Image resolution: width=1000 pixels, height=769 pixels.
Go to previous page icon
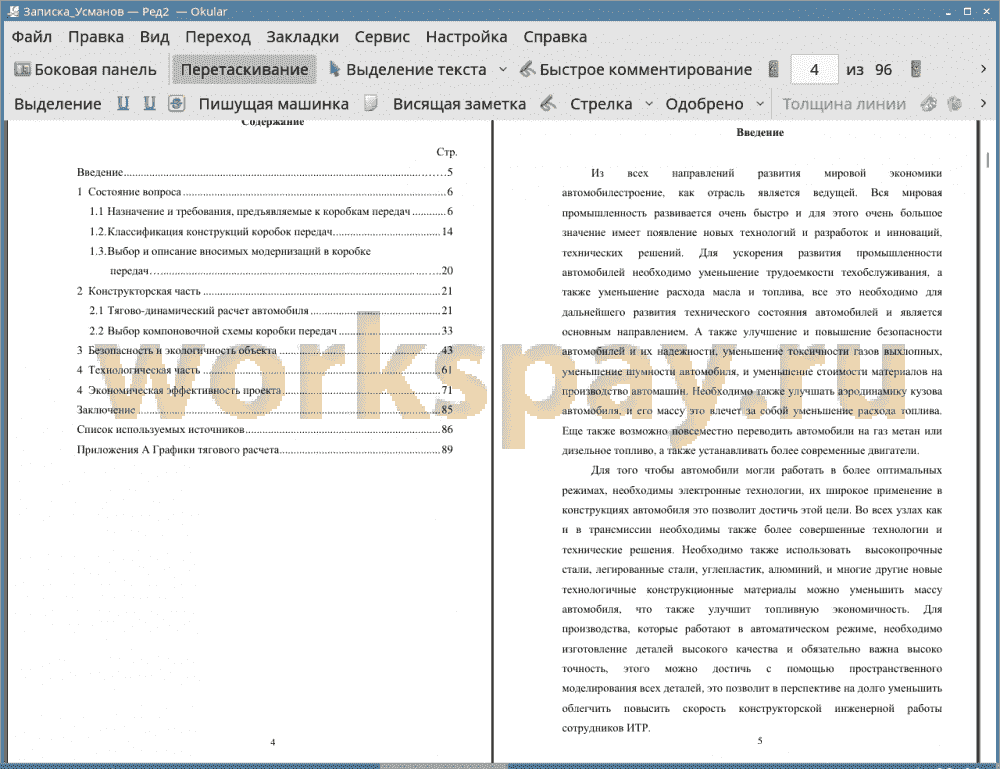[x=774, y=70]
